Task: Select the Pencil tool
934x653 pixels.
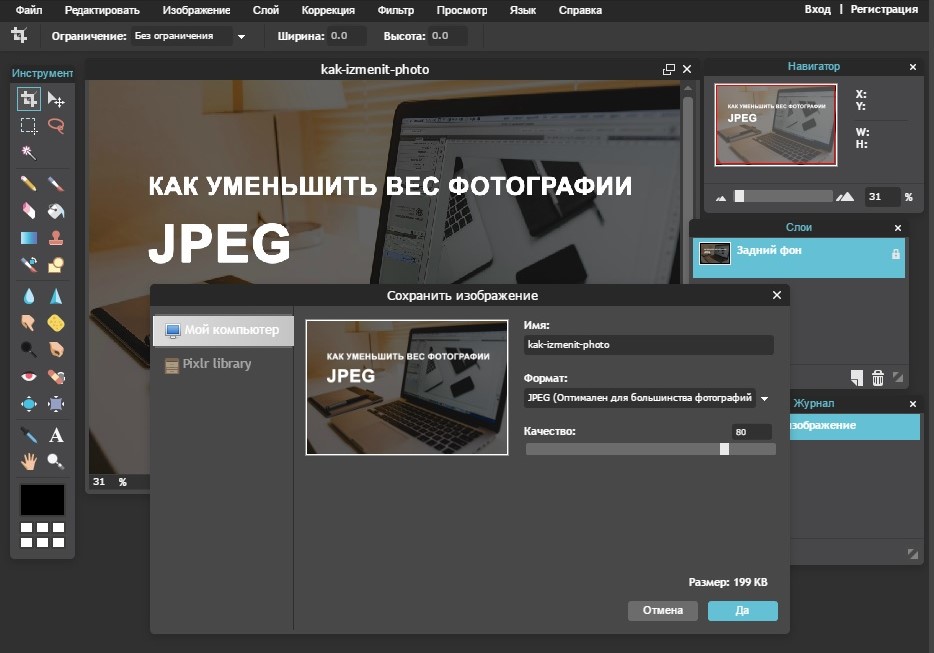Action: (x=29, y=184)
